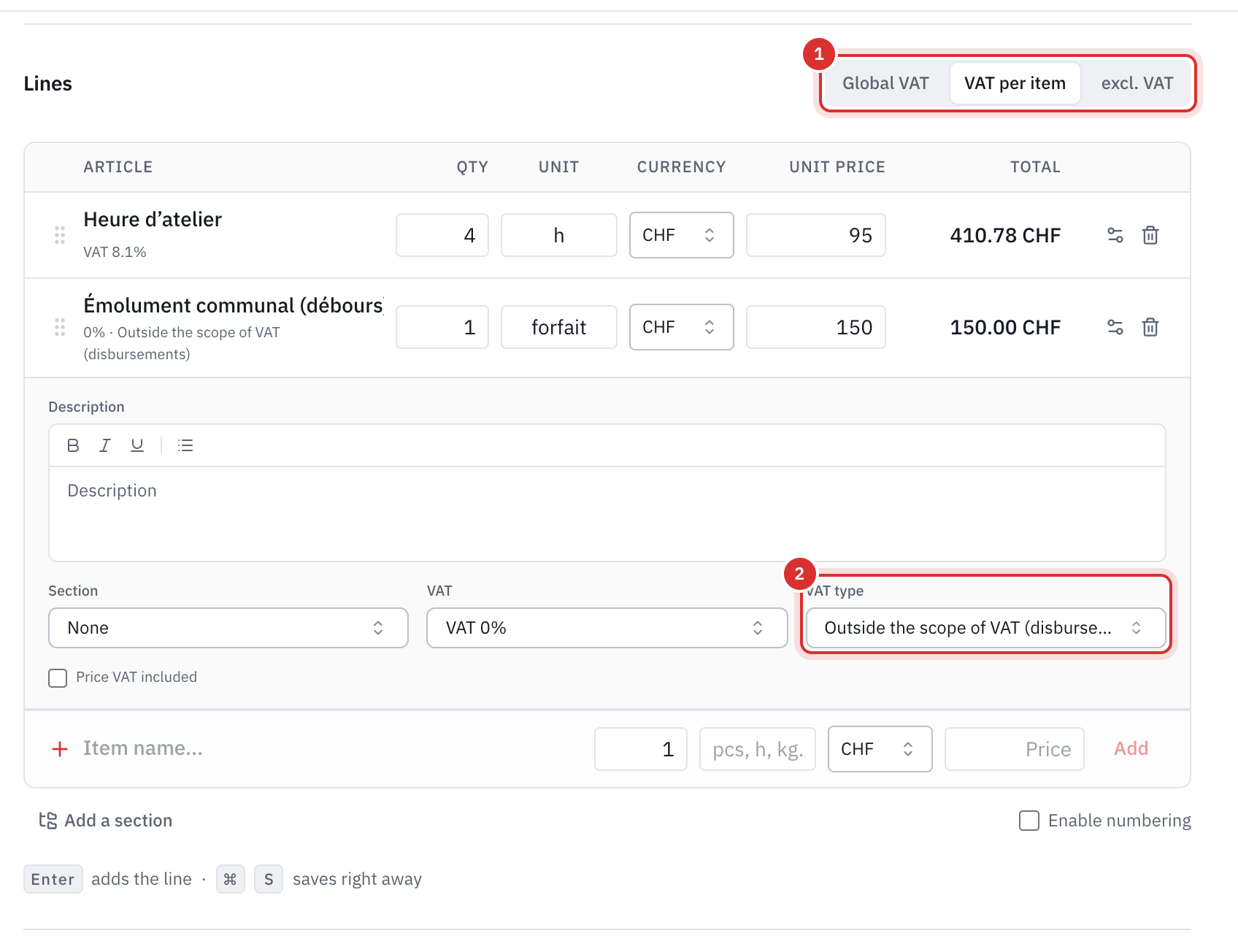
Task: Apply bold formatting in description
Action: point(73,445)
